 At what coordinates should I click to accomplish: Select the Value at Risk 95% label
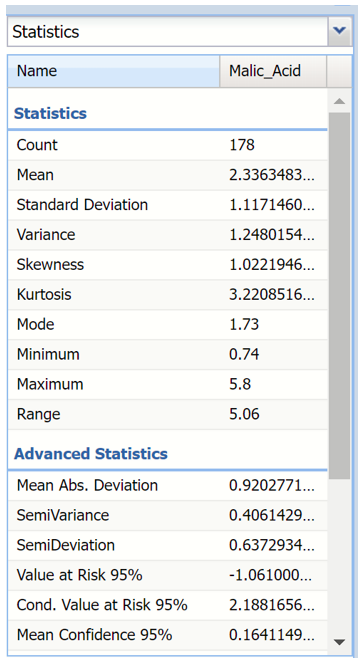pos(79,575)
